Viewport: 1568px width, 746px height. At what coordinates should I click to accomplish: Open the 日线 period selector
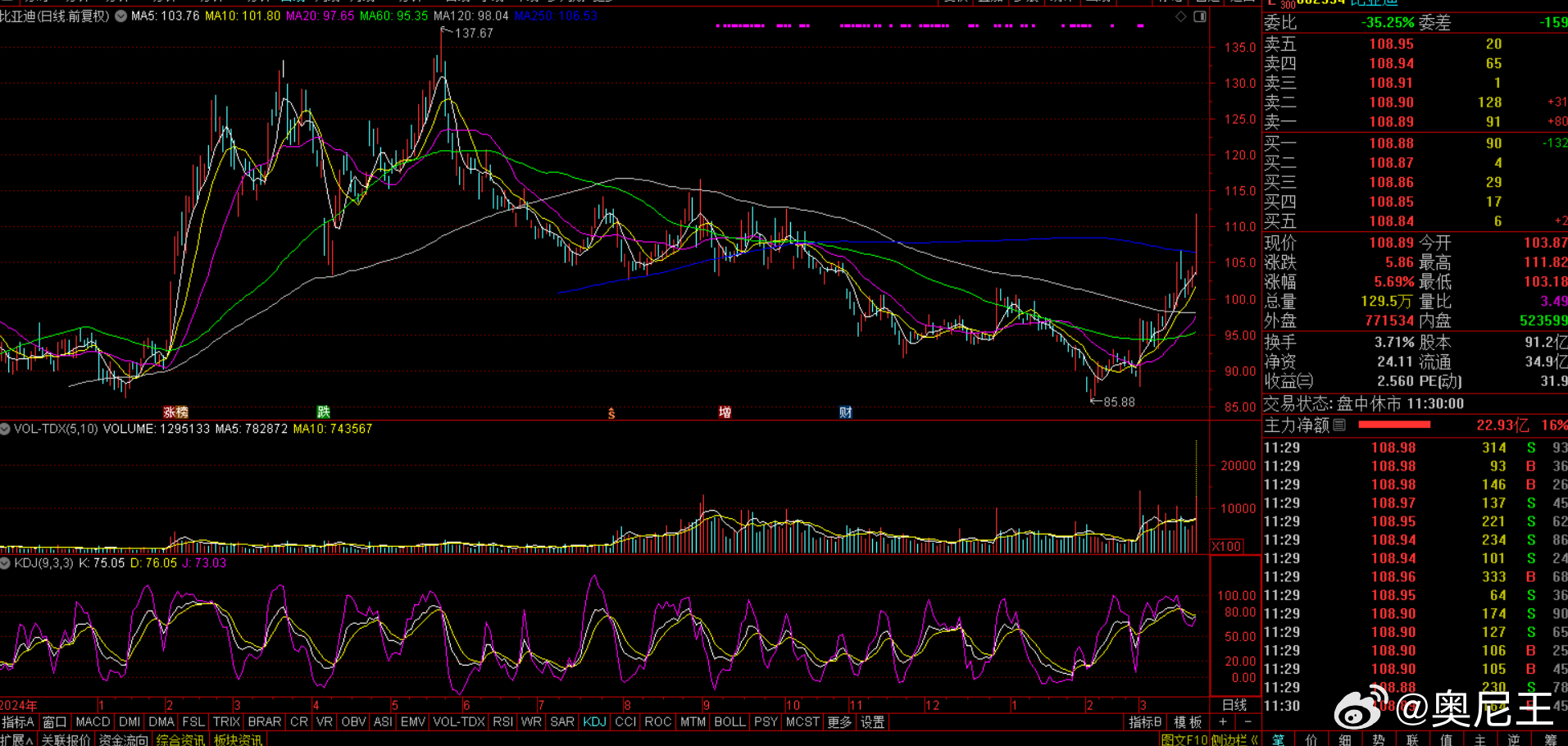point(1234,705)
